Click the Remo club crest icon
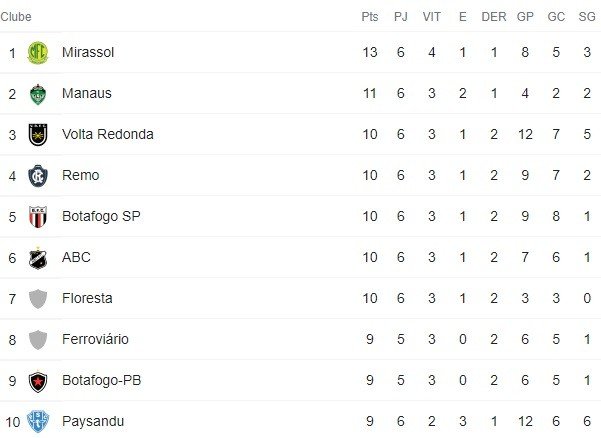The height and width of the screenshot is (438, 601). pos(38,175)
